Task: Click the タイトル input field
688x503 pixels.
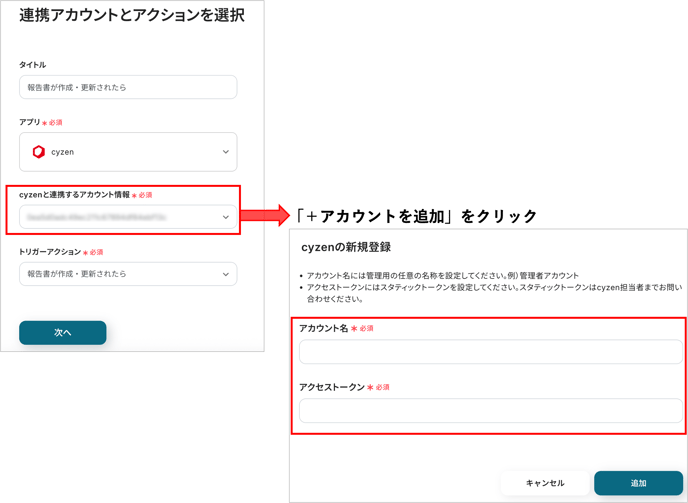Action: point(128,87)
